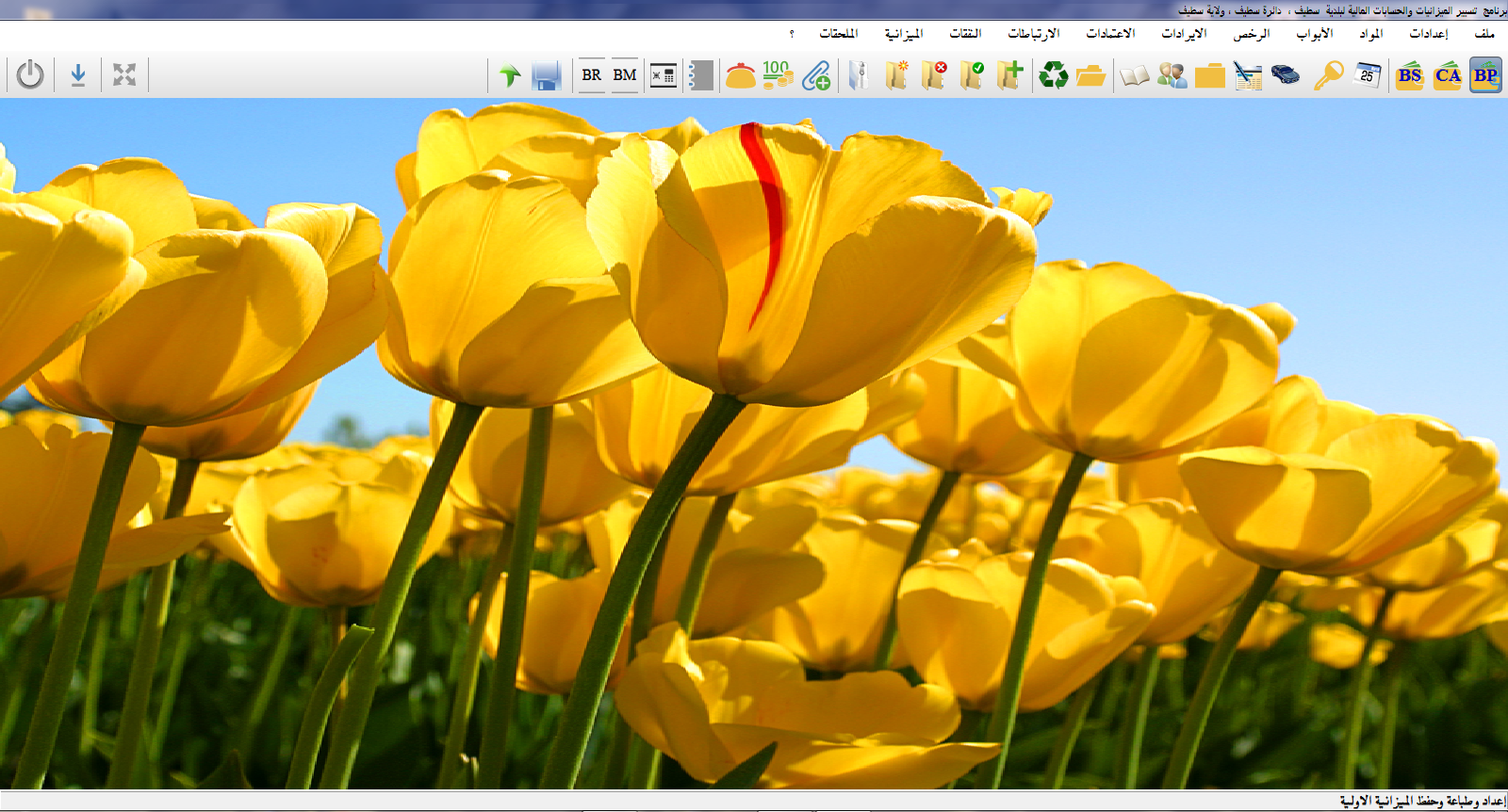The image size is (1508, 812).
Task: Click the blue download arrow icon
Action: pyautogui.click(x=78, y=74)
